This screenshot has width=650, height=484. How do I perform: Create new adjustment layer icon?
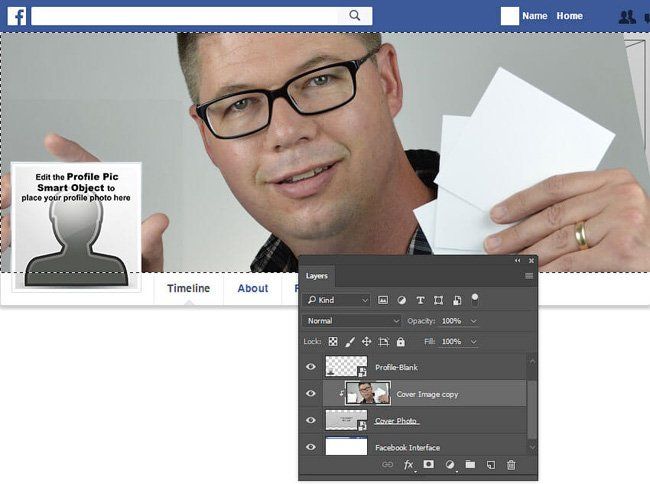[x=449, y=465]
